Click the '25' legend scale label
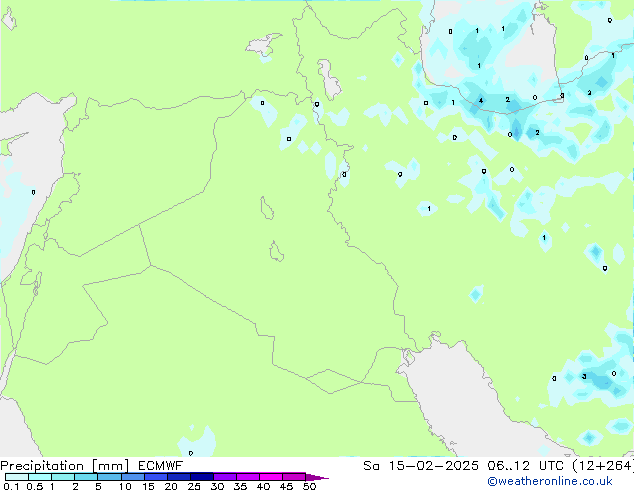This screenshot has width=634, height=490. tap(194, 486)
